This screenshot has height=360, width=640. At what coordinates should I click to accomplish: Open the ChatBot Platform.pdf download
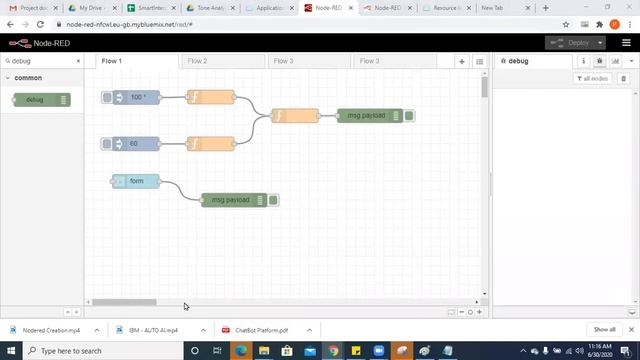(x=261, y=330)
